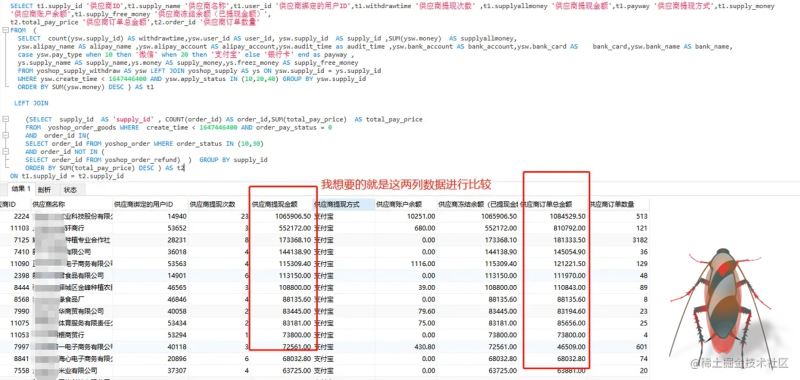Image resolution: width=800 pixels, height=380 pixels.
Task: Open the 剖析 tab
Action: pos(45,190)
